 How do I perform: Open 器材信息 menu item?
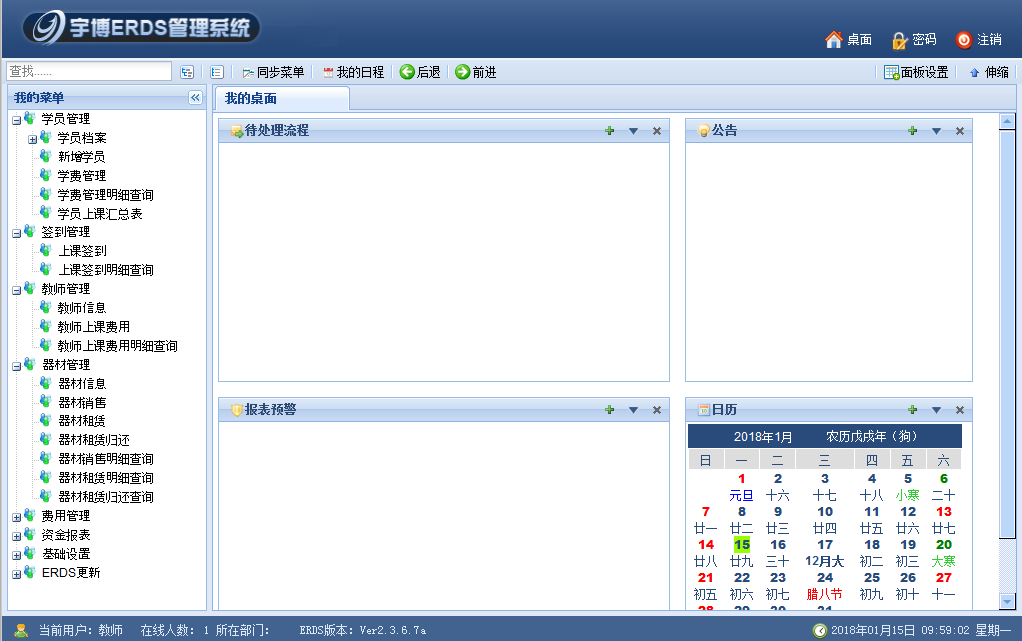(x=82, y=384)
